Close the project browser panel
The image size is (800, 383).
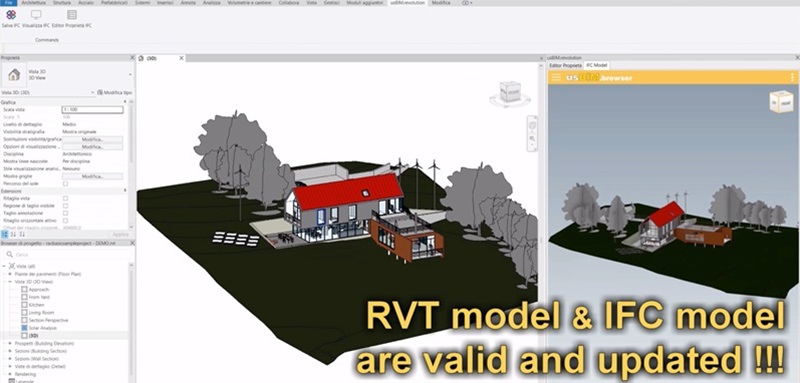point(132,243)
